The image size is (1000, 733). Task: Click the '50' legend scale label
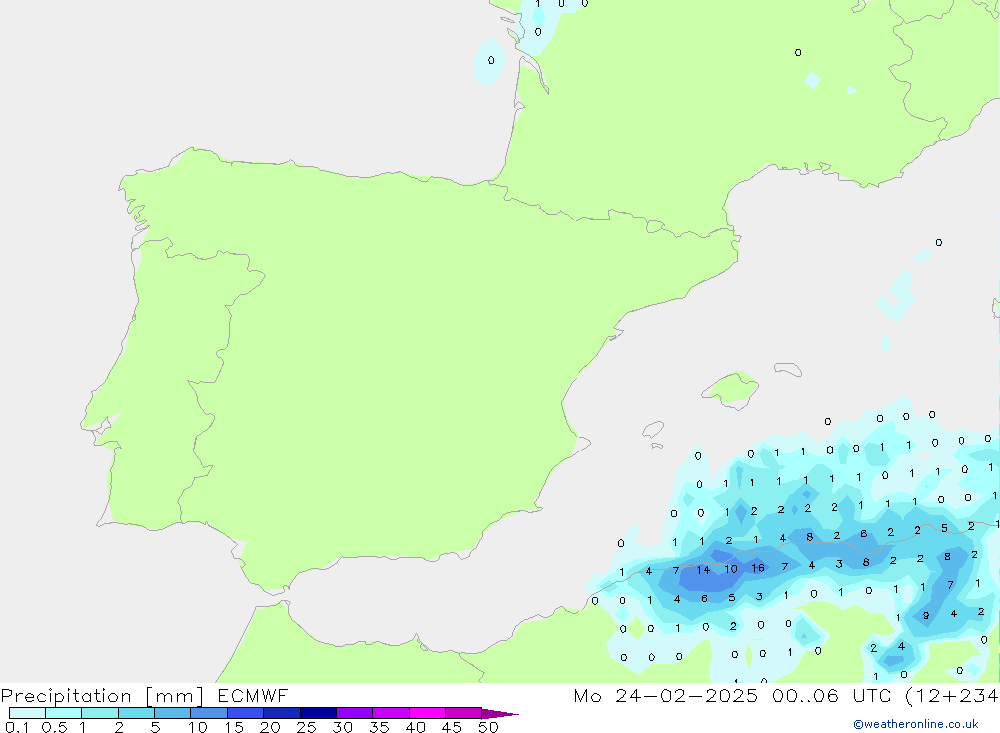tap(488, 727)
